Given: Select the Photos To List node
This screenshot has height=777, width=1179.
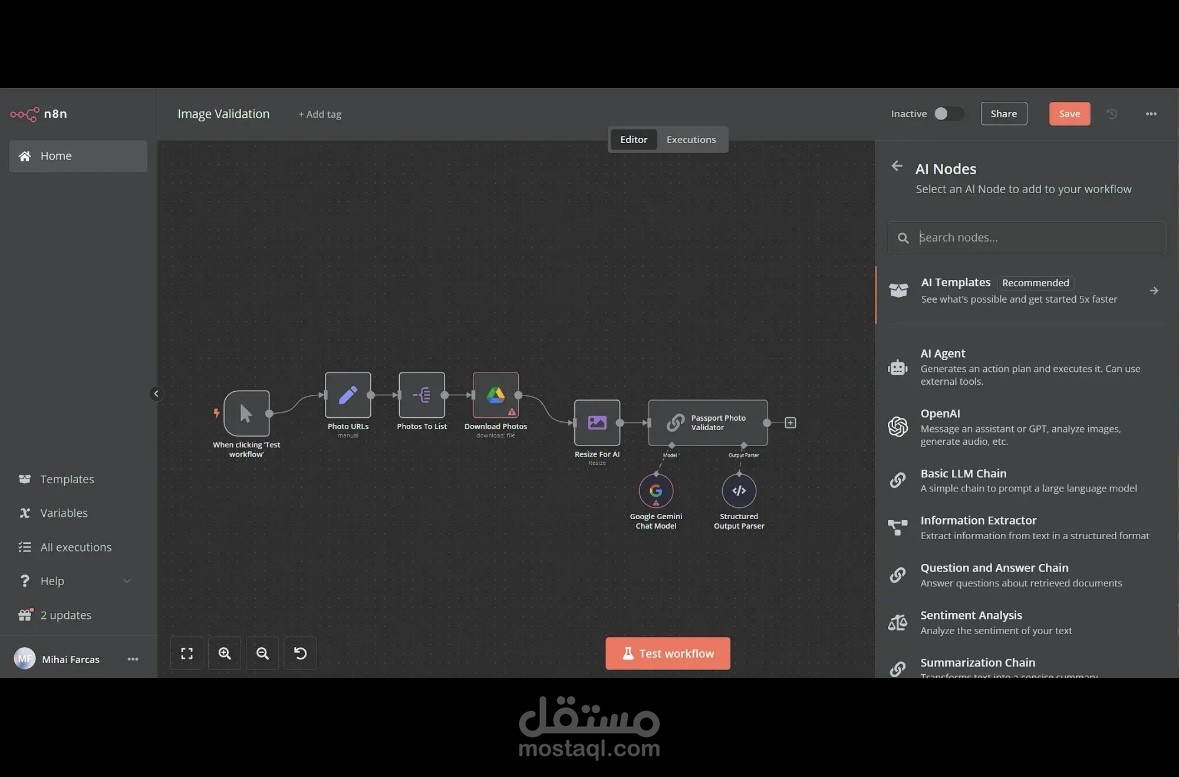Looking at the screenshot, I should coord(422,395).
